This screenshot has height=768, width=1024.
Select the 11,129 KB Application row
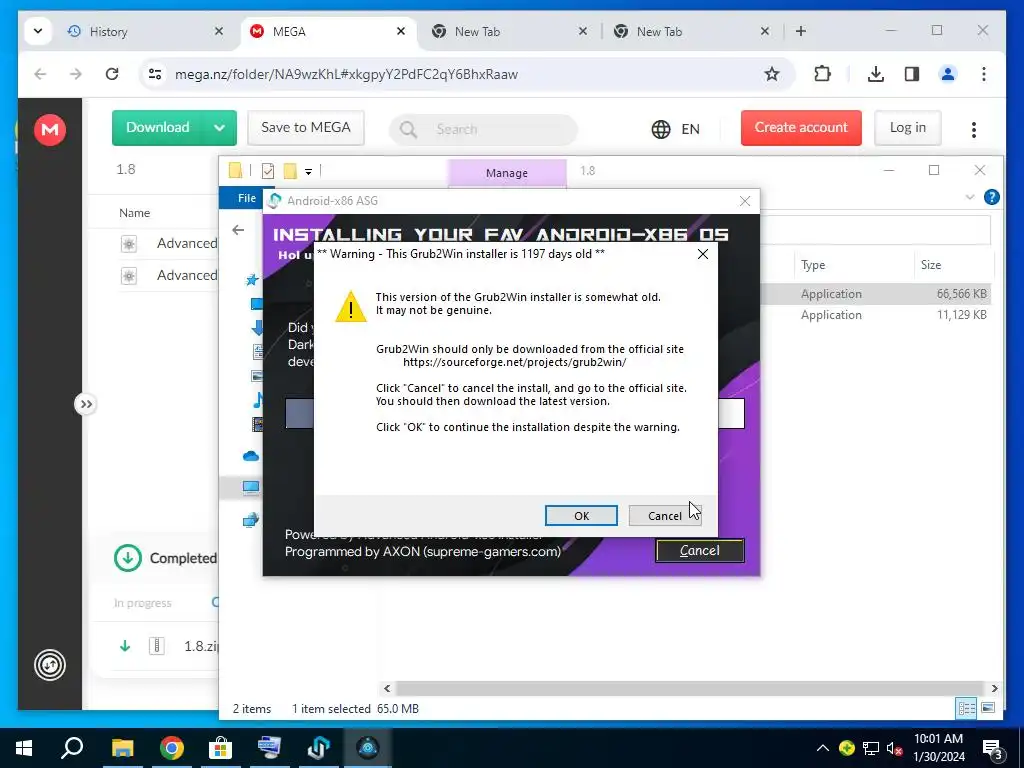875,315
